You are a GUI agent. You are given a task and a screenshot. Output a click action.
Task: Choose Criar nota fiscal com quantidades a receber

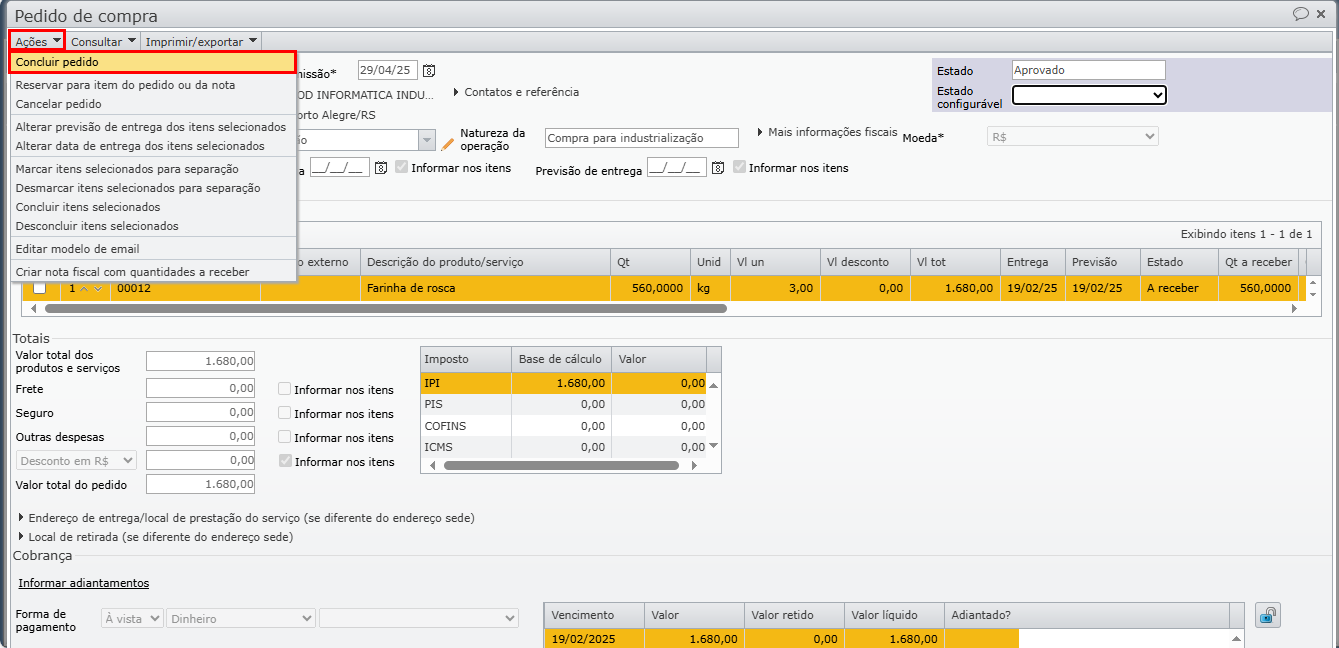(x=132, y=272)
